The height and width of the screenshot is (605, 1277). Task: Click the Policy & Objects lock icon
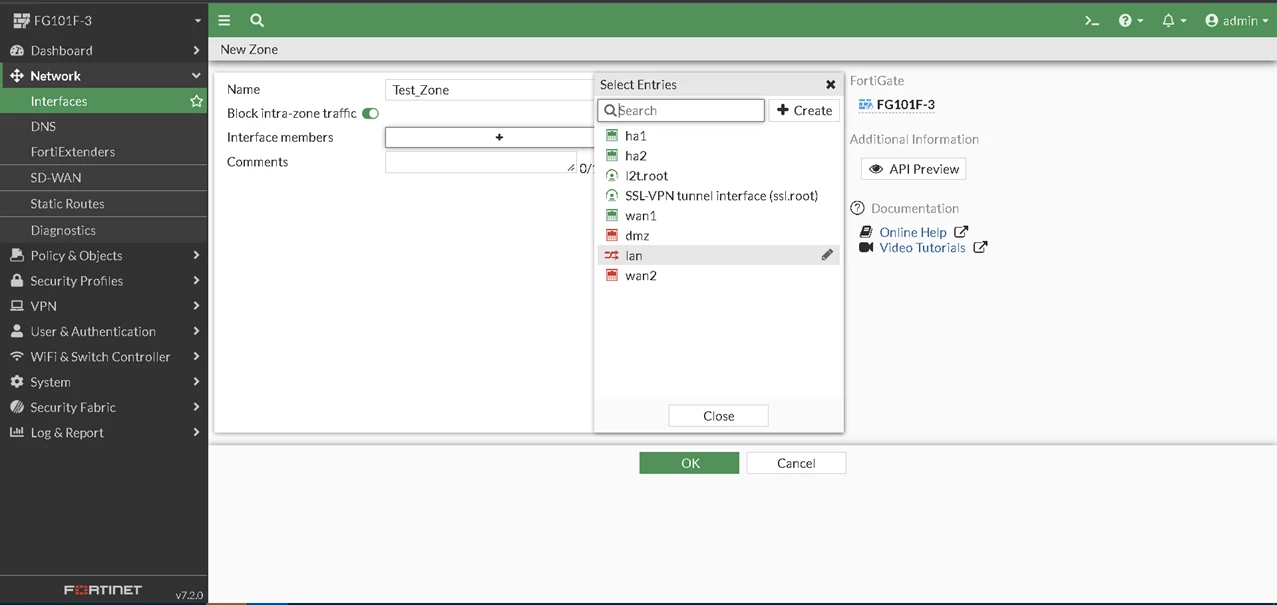tap(16, 256)
